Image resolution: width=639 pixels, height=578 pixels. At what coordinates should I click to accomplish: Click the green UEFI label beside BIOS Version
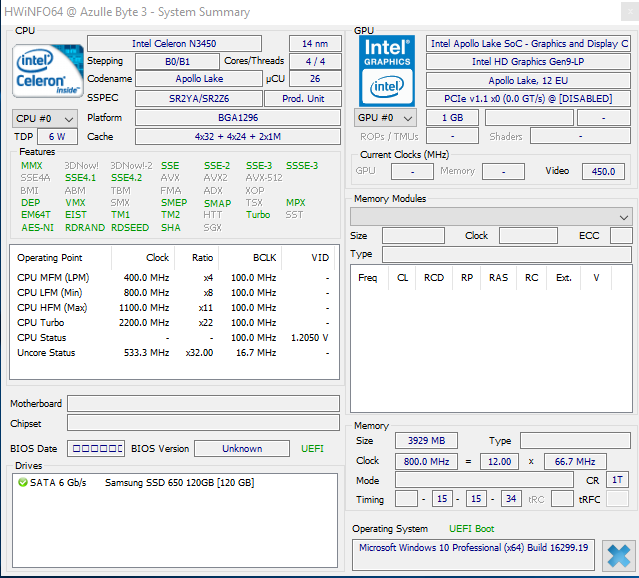313,449
